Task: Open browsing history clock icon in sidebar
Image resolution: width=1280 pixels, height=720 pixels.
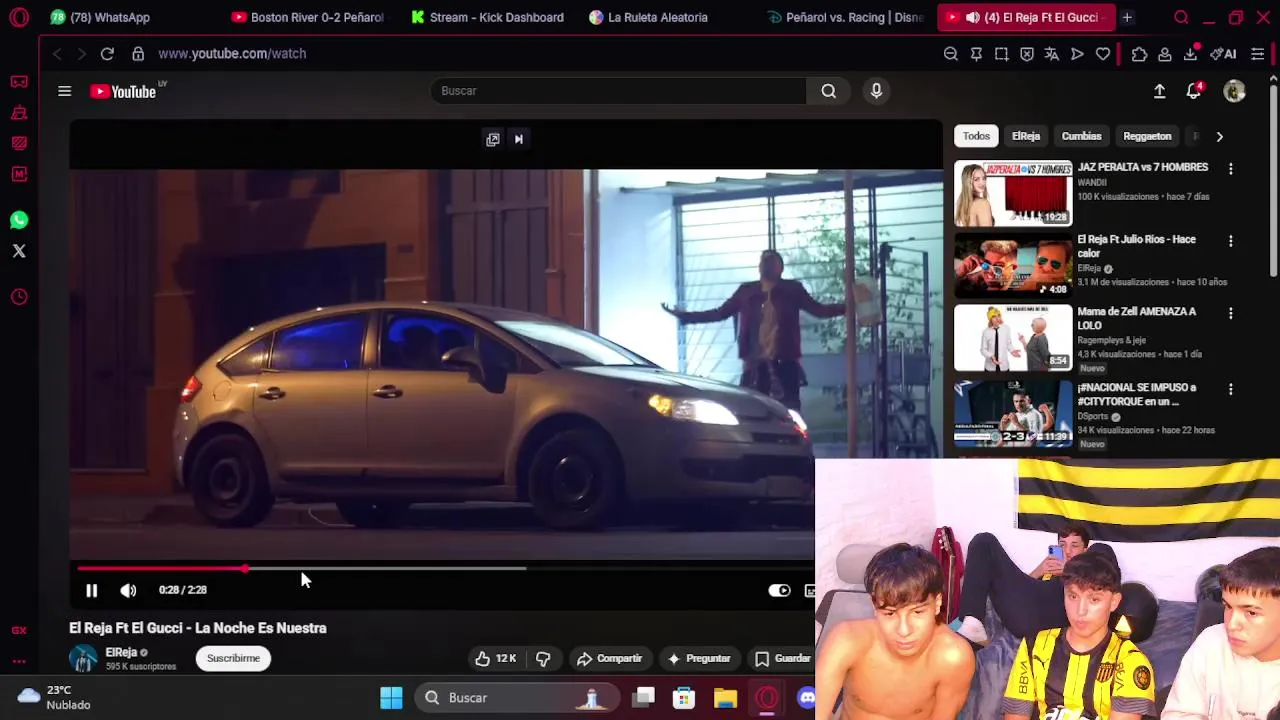Action: click(19, 297)
